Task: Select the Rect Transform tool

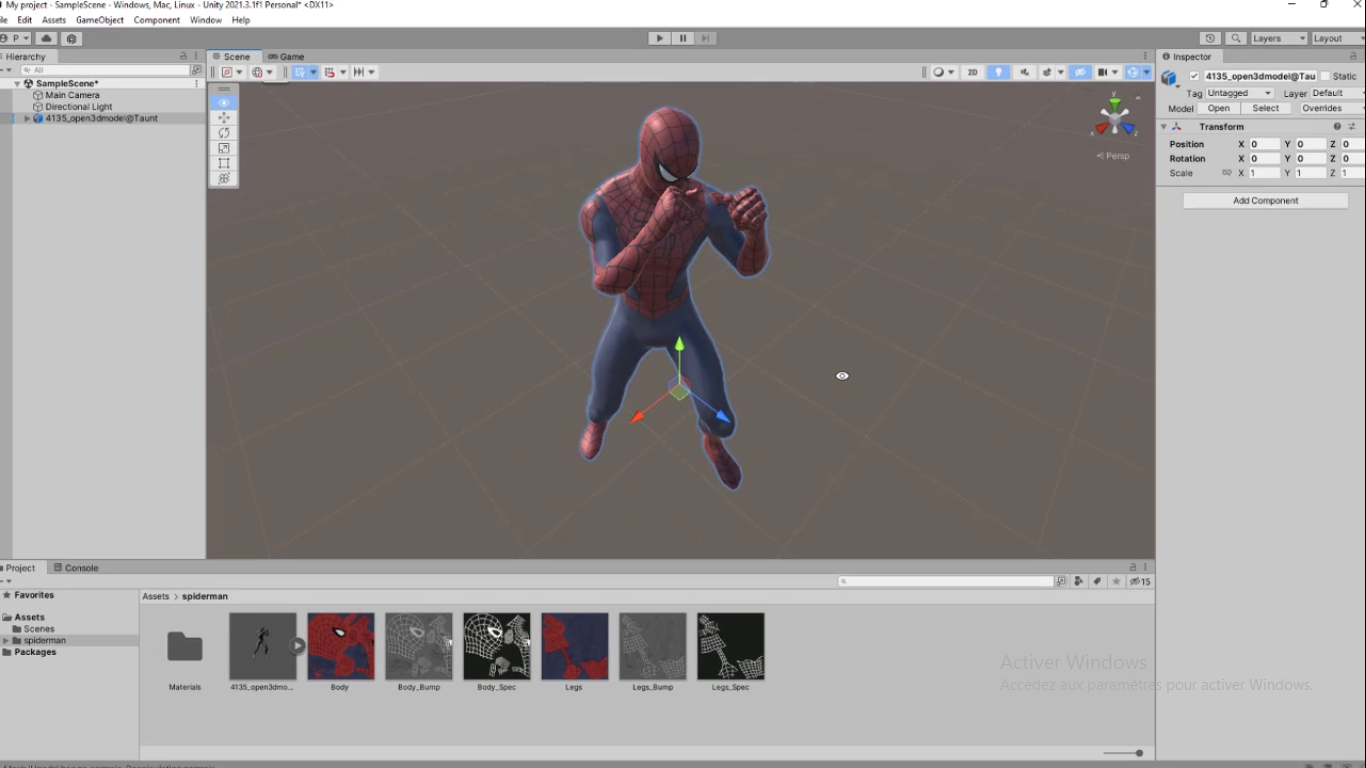Action: point(224,163)
